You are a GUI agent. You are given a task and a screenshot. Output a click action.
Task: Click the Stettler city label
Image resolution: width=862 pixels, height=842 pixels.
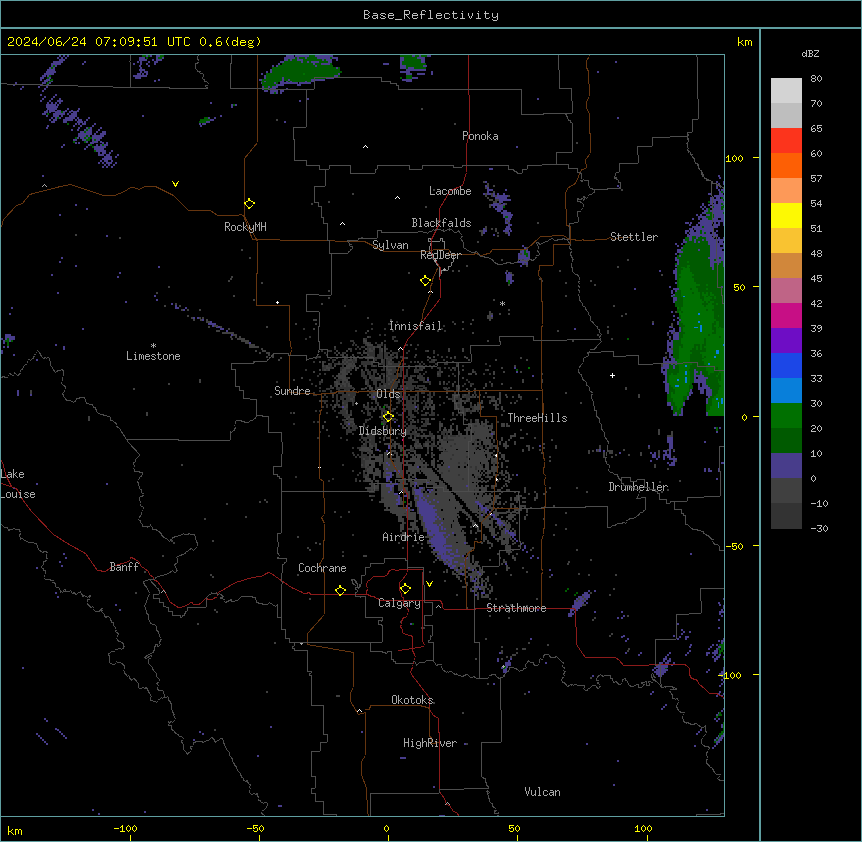pyautogui.click(x=634, y=237)
